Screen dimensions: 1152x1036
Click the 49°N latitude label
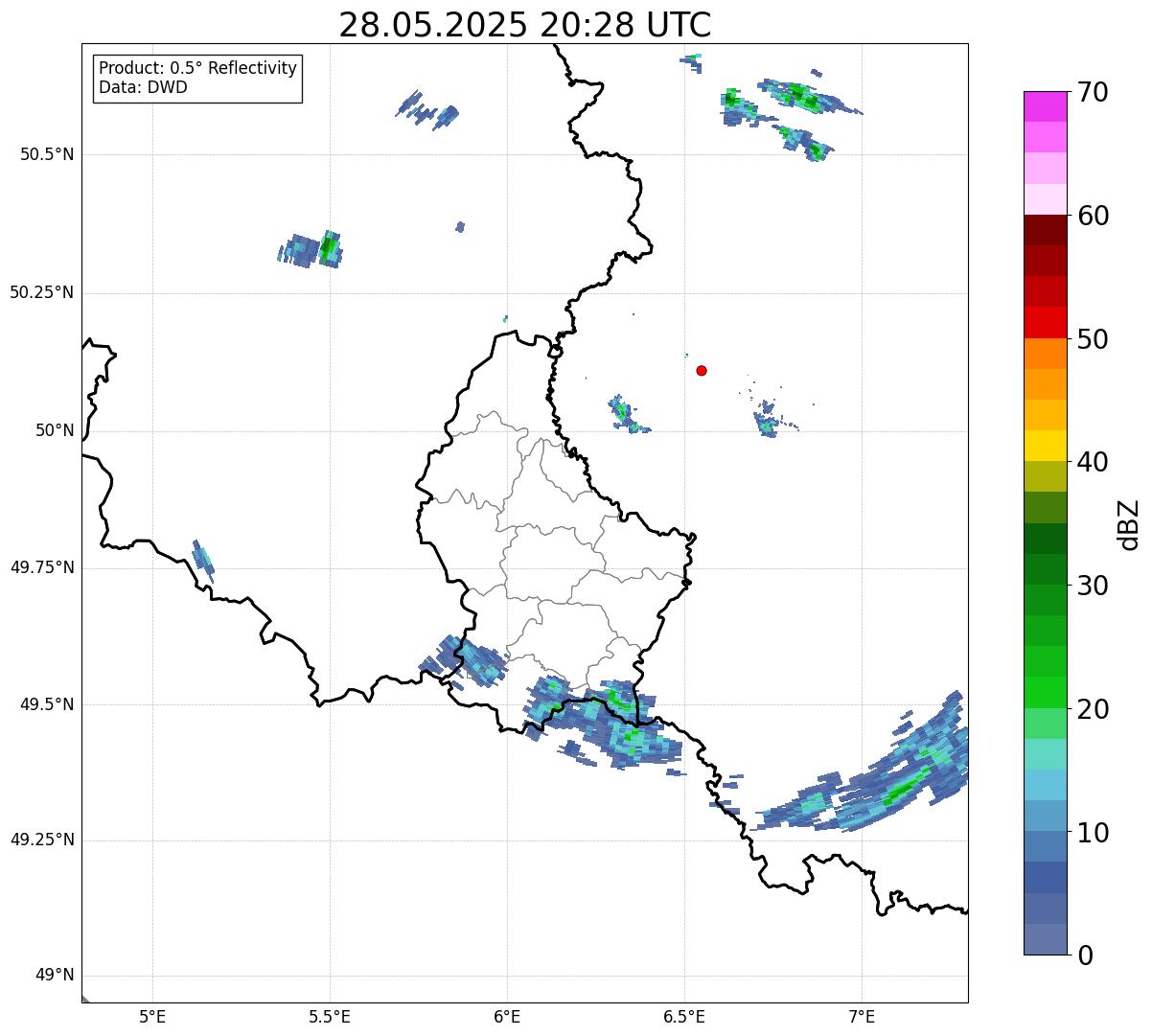(55, 976)
